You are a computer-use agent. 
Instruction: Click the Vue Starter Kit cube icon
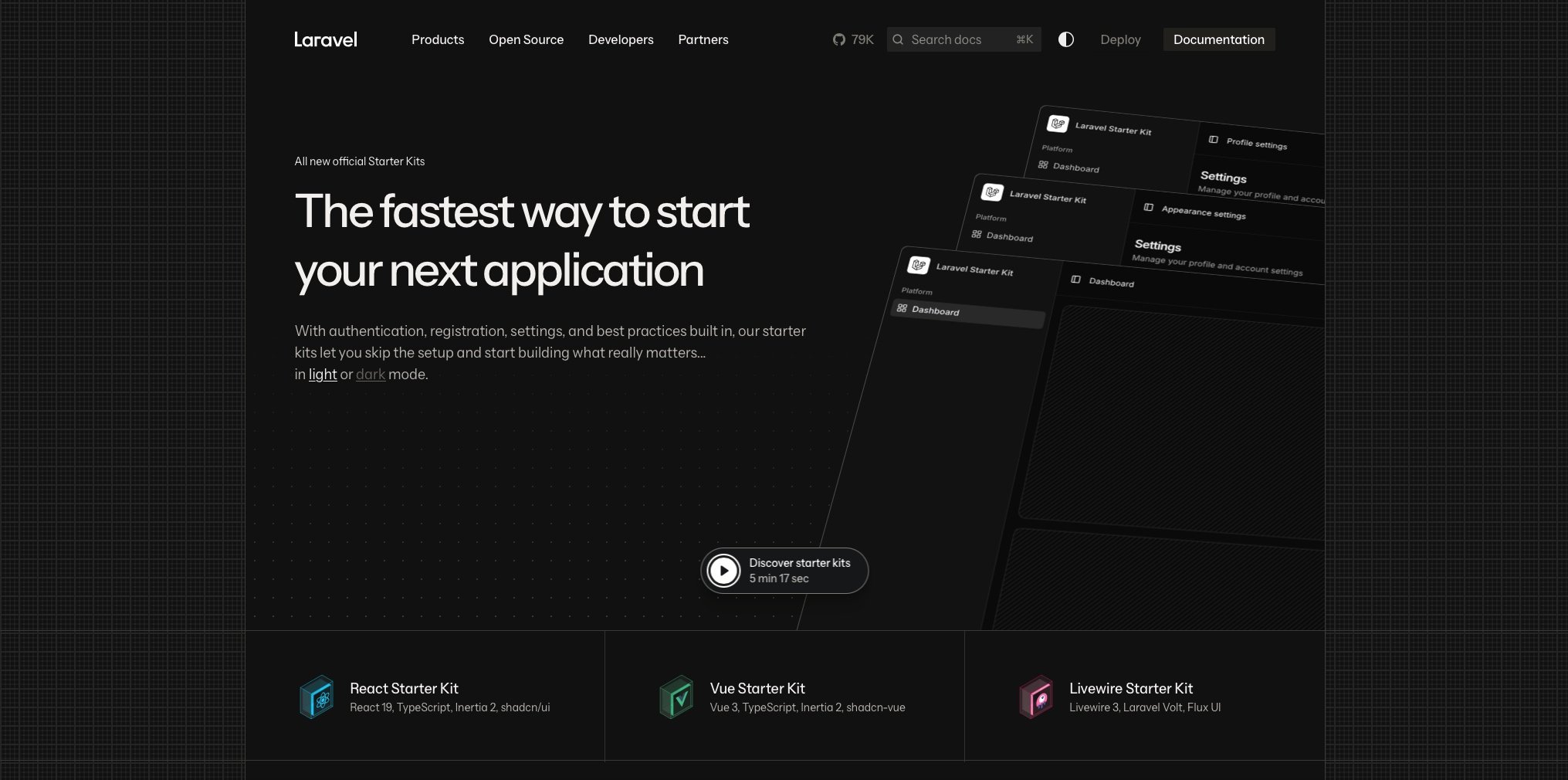tap(676, 697)
